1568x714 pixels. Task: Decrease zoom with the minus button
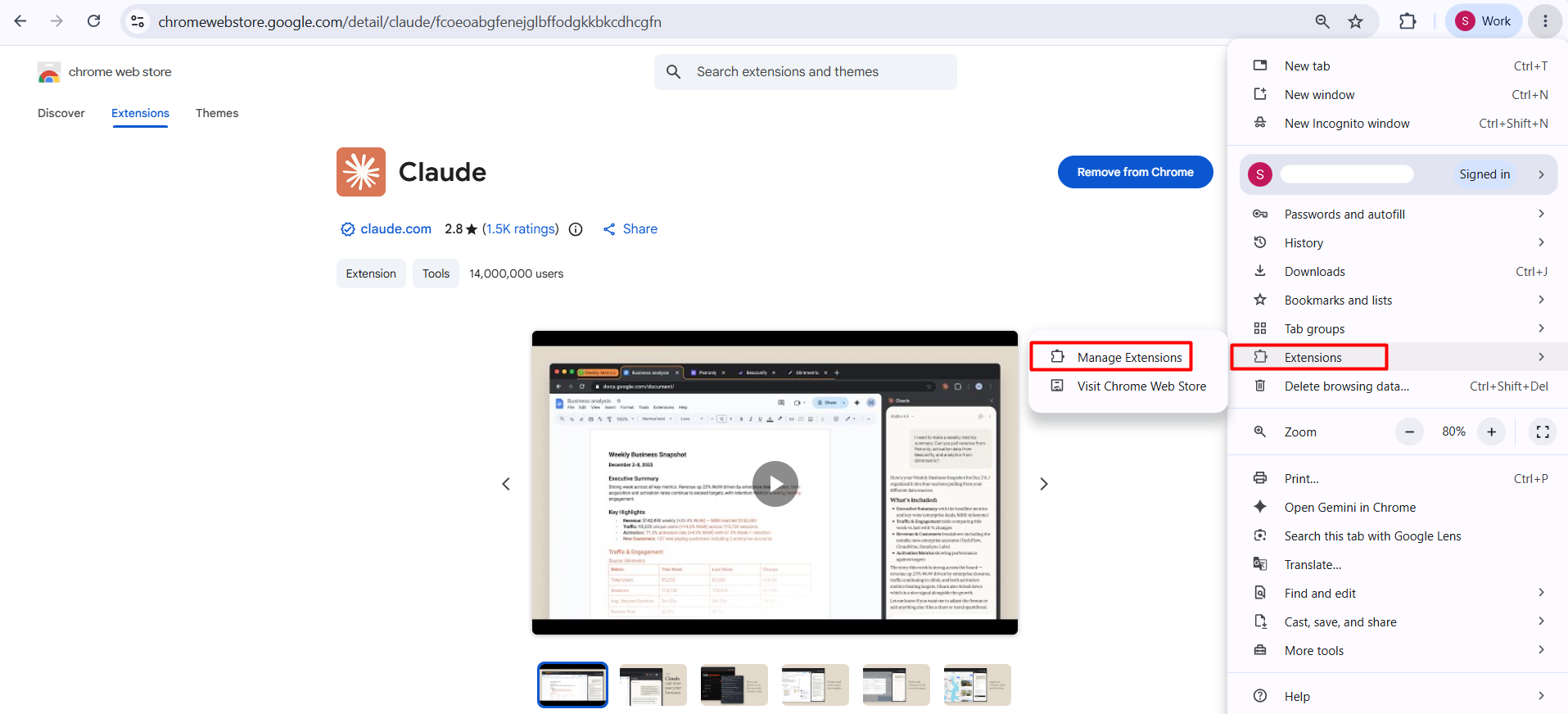[x=1409, y=432]
